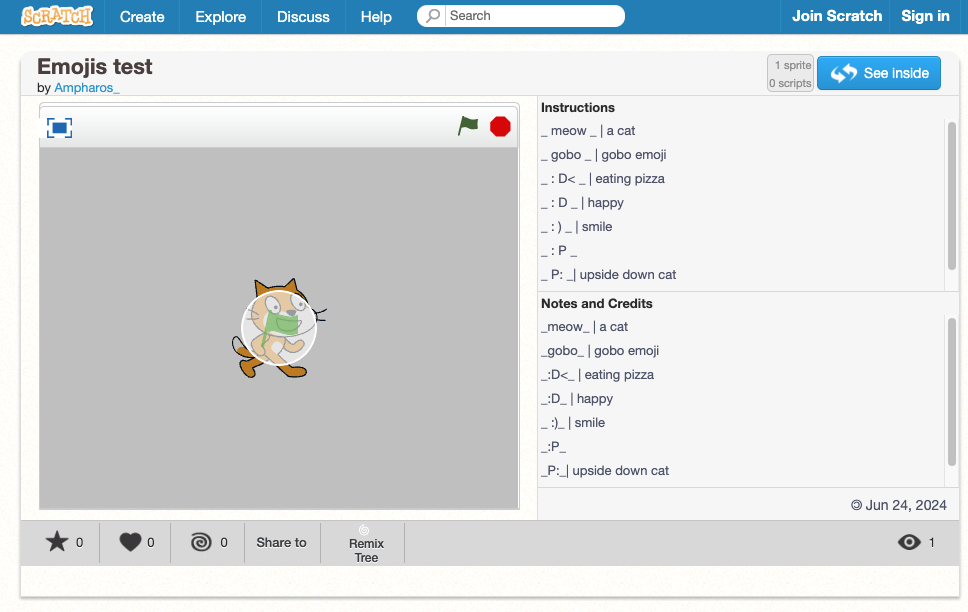
Task: Toggle the heart love icon
Action: (x=130, y=542)
